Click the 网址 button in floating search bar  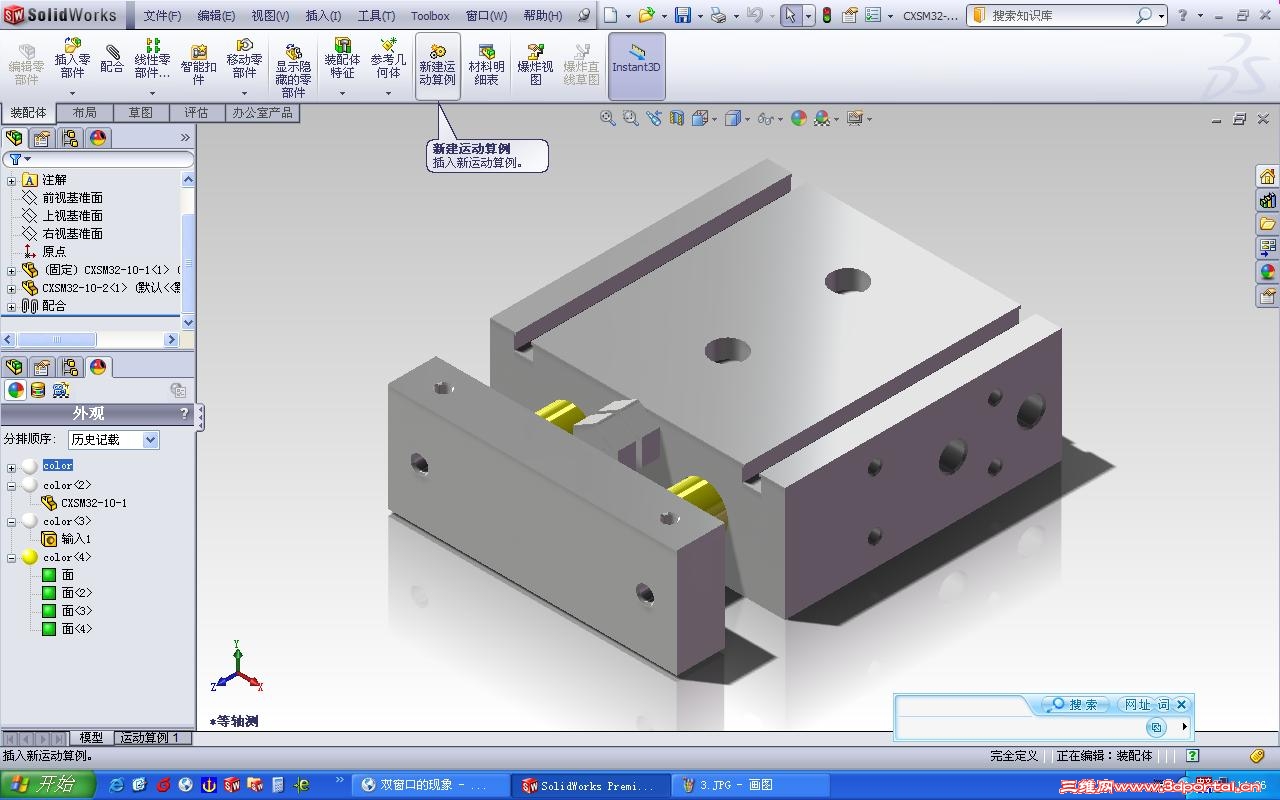[1138, 705]
